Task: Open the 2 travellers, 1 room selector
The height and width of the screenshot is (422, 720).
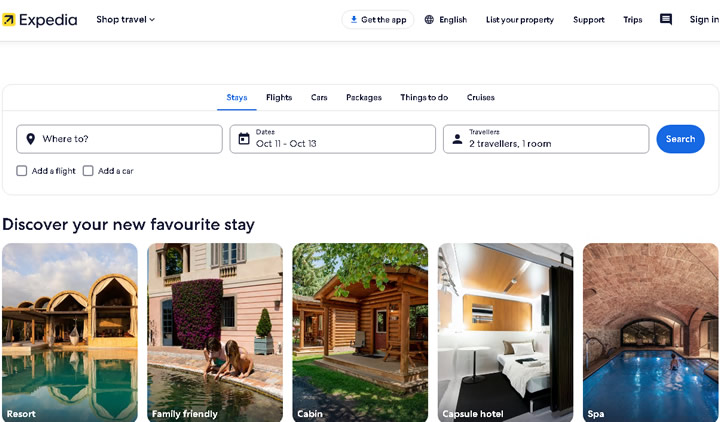Action: (546, 139)
